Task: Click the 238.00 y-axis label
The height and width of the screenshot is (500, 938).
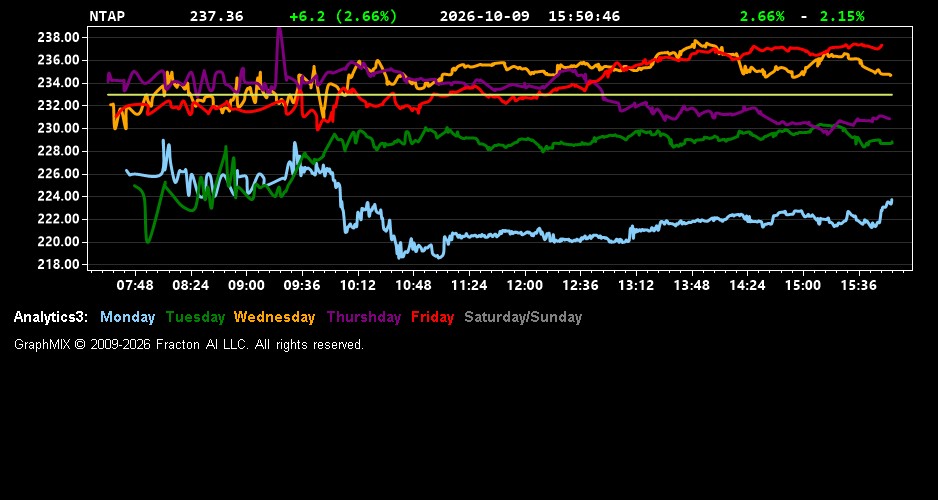Action: pyautogui.click(x=59, y=37)
